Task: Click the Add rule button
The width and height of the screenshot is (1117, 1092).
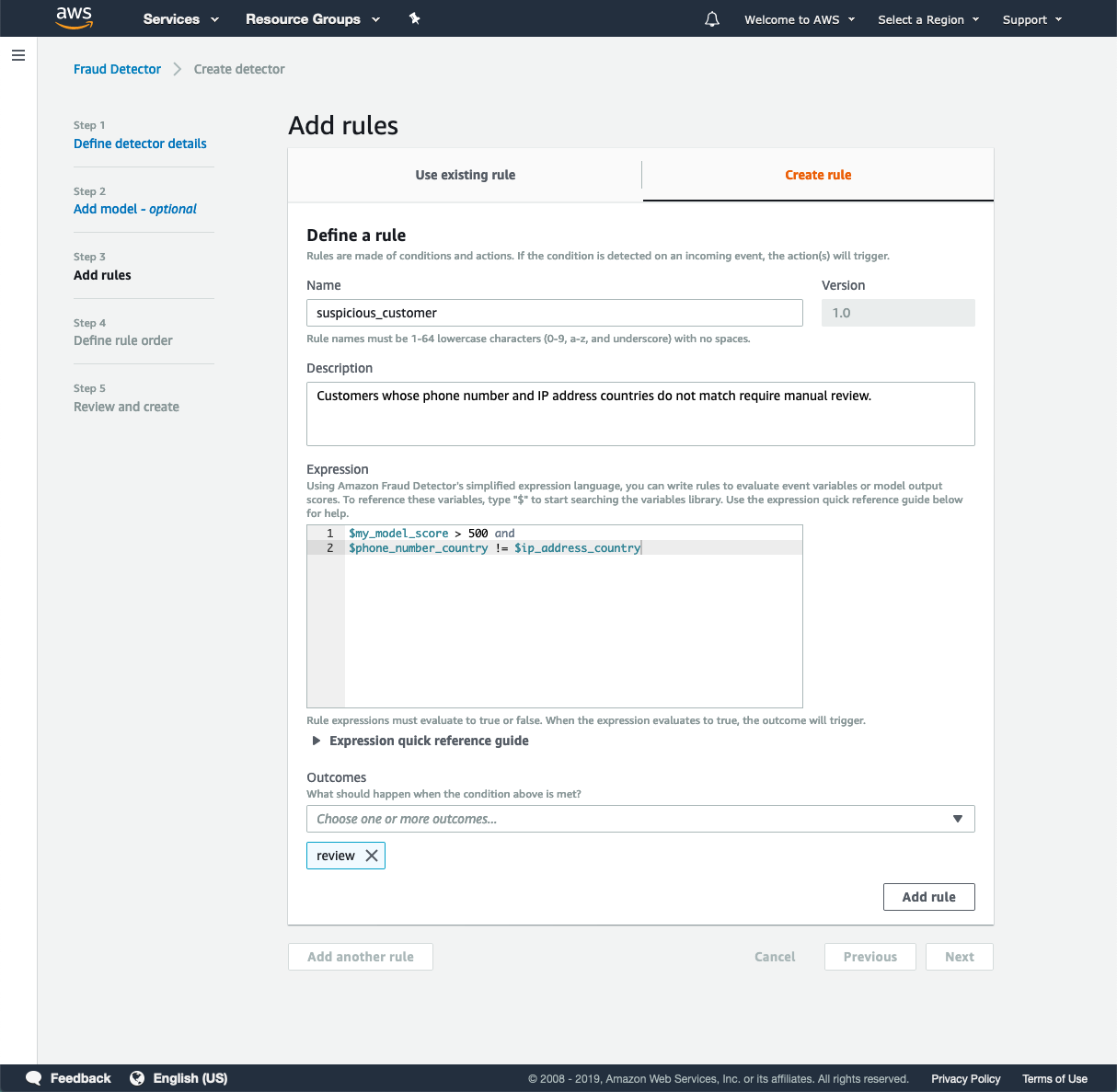Action: pyautogui.click(x=928, y=897)
